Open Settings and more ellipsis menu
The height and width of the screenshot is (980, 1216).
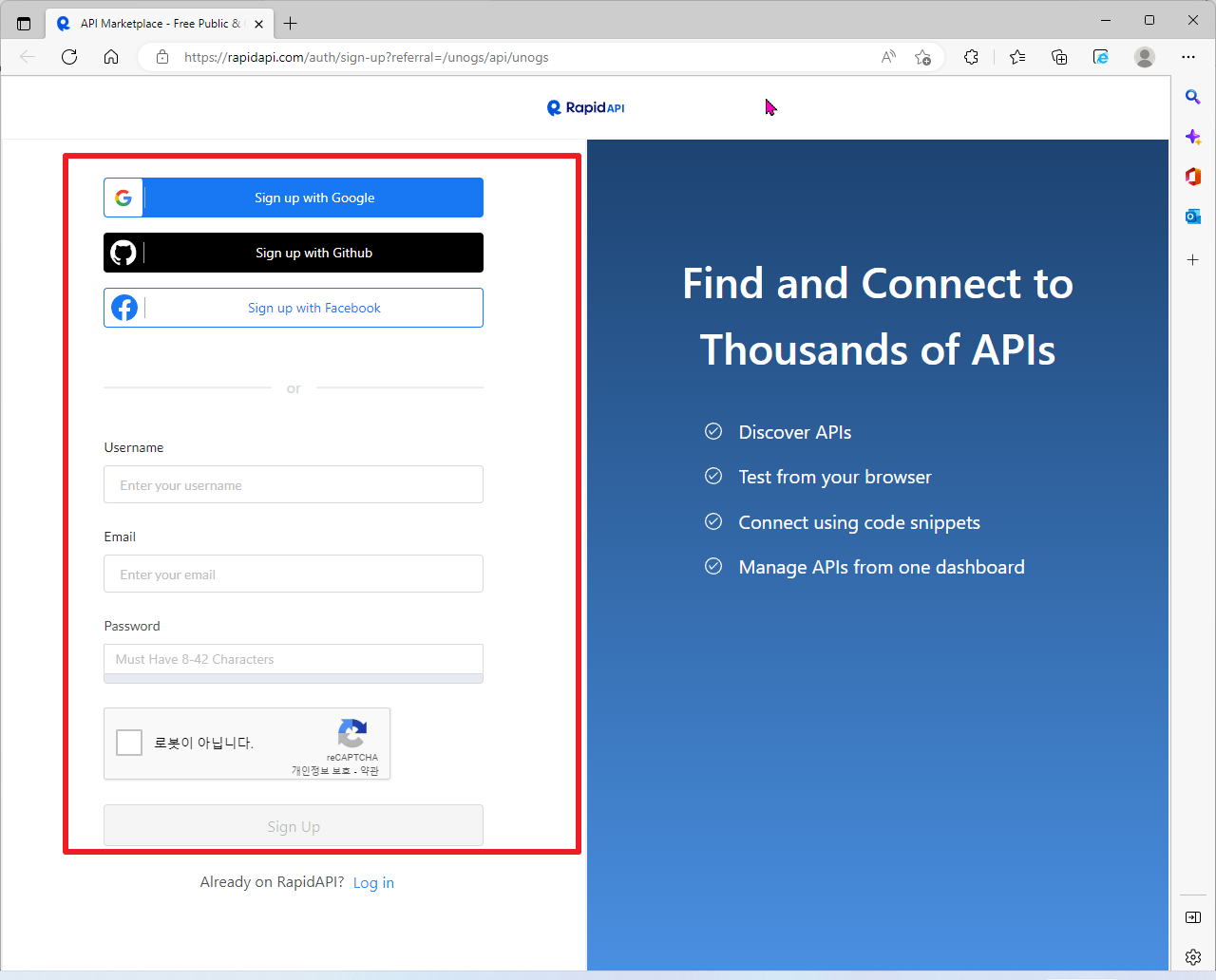point(1188,57)
